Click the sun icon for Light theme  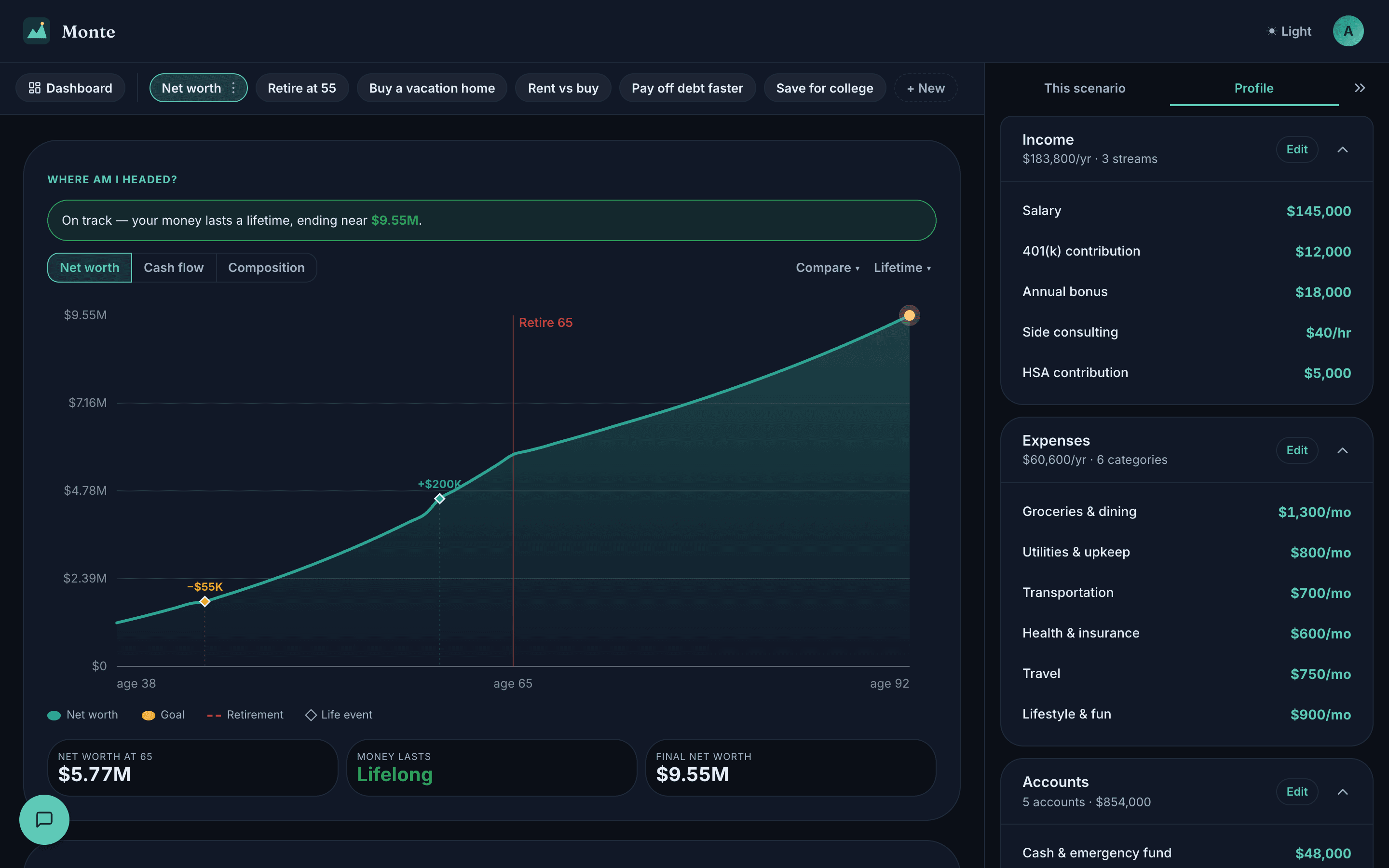click(x=1271, y=31)
